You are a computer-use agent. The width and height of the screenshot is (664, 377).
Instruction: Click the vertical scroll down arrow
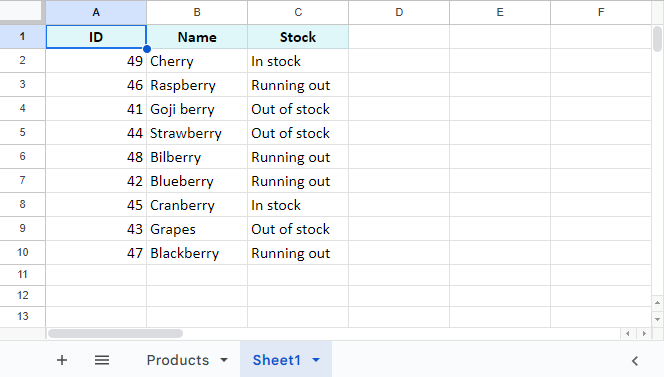657,319
